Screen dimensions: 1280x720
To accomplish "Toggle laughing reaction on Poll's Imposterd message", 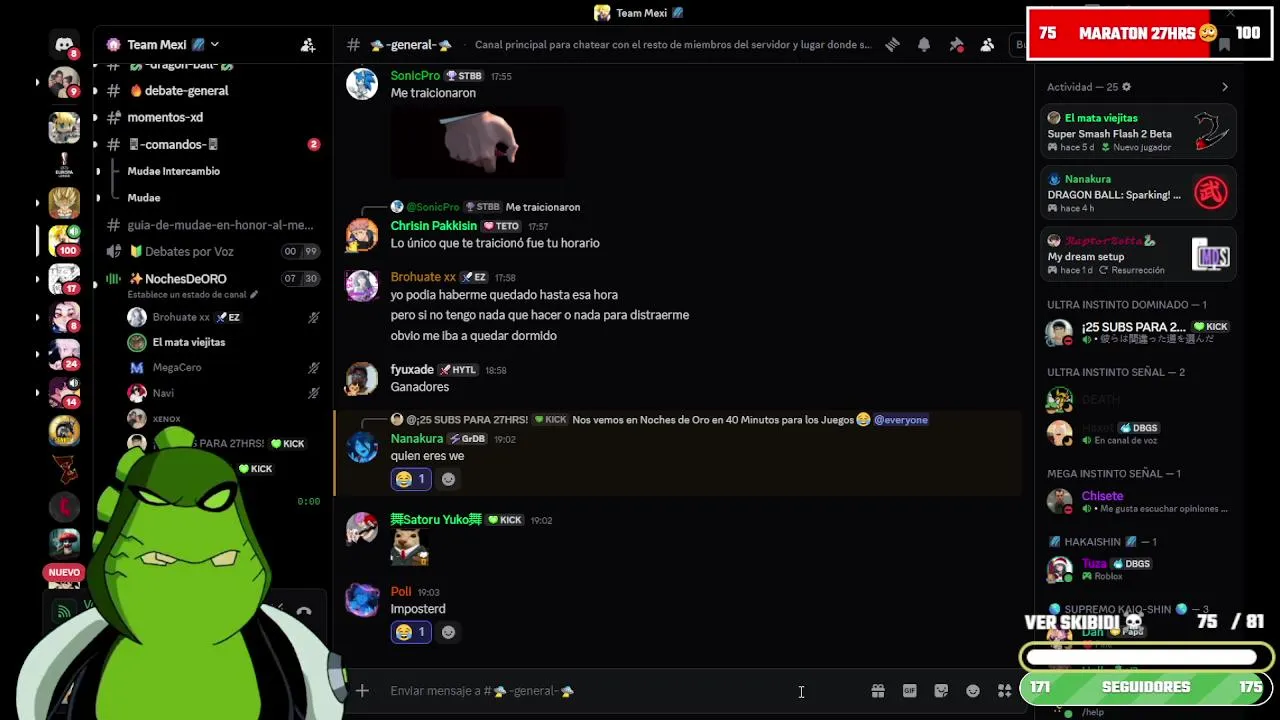I will 411,632.
